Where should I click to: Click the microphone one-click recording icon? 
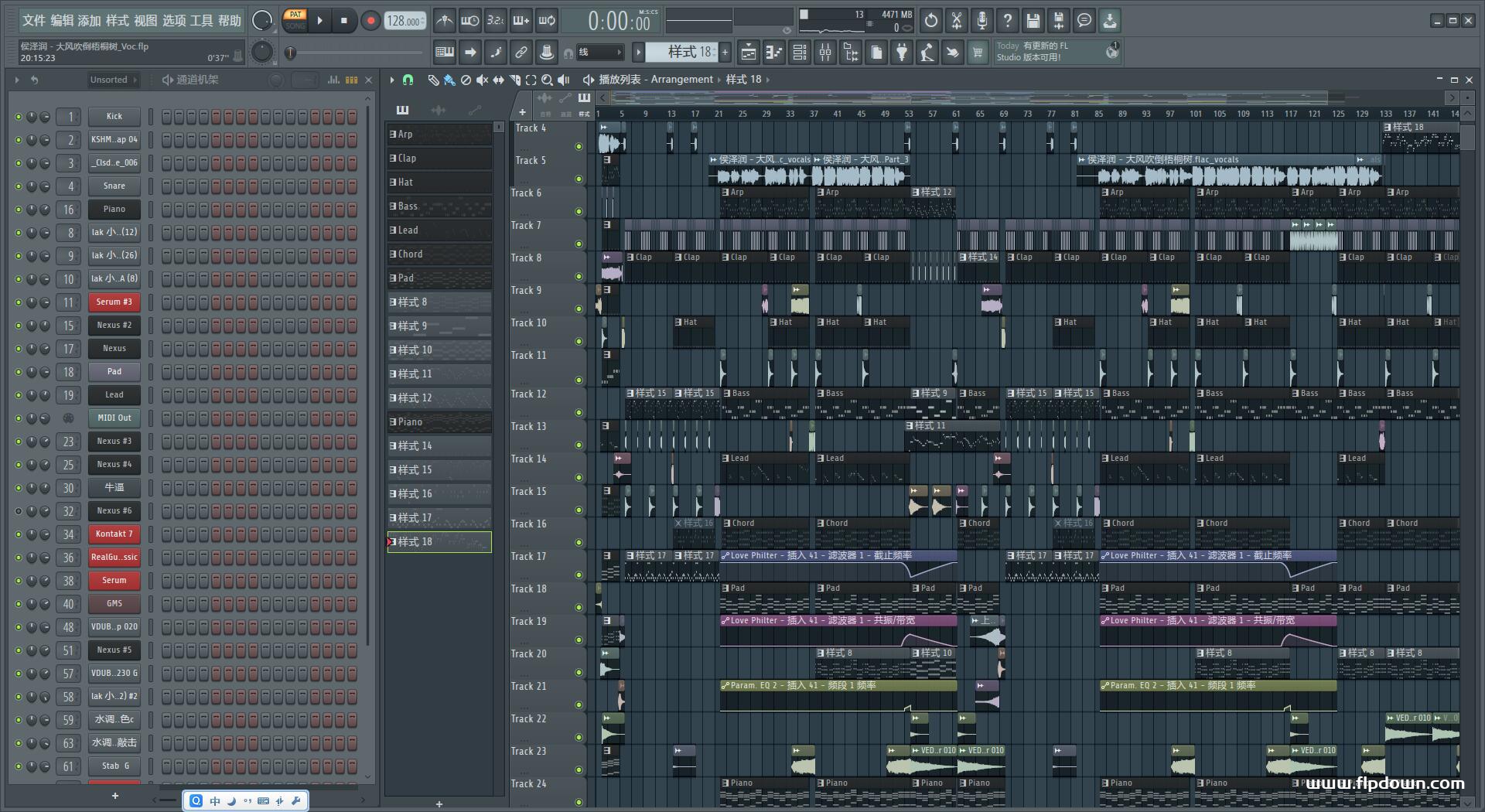(982, 21)
